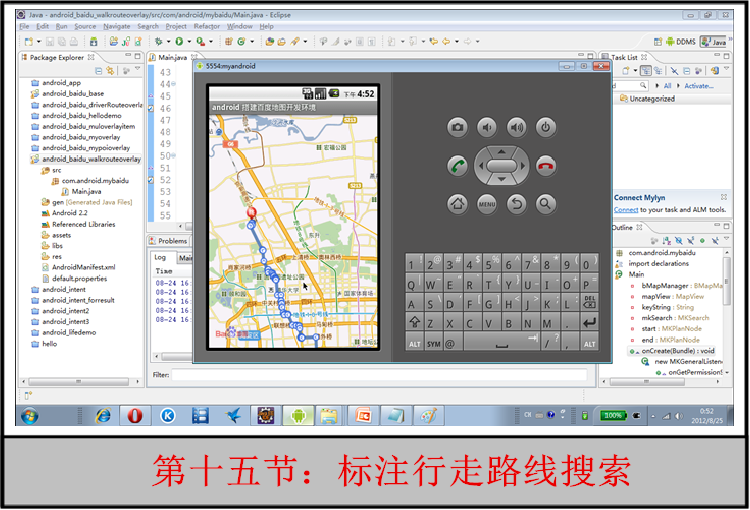750x510 pixels.
Task: Open Internet Explorer from the taskbar
Action: [103, 416]
